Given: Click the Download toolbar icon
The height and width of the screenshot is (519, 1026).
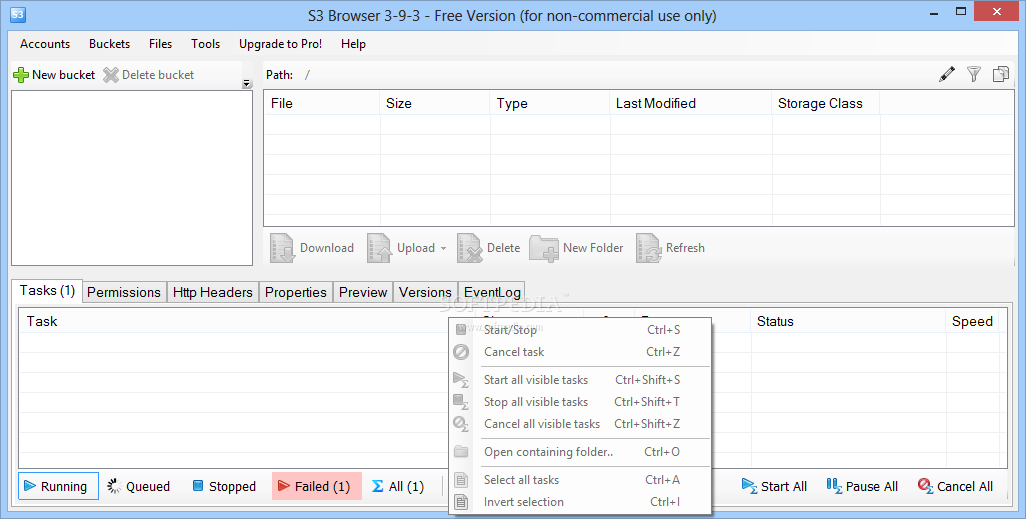Looking at the screenshot, I should tap(283, 248).
